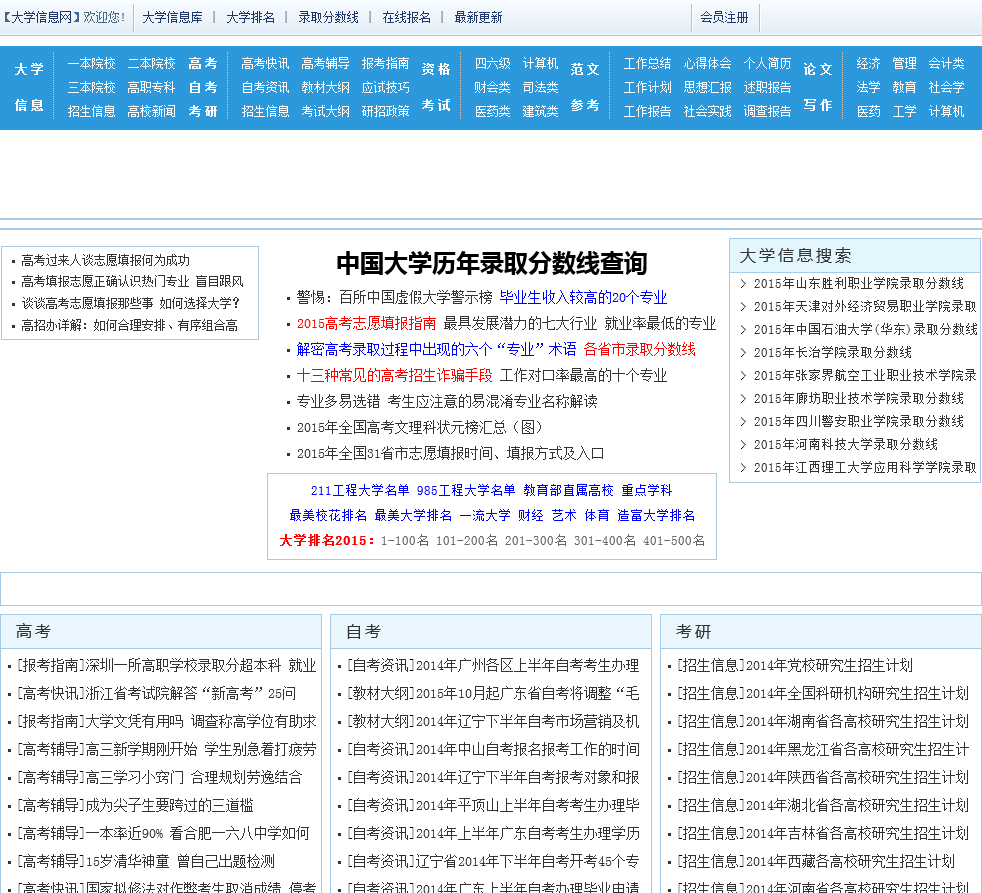Open 报考指南 navigation link
Screen dimensions: 982x893
pyautogui.click(x=385, y=63)
